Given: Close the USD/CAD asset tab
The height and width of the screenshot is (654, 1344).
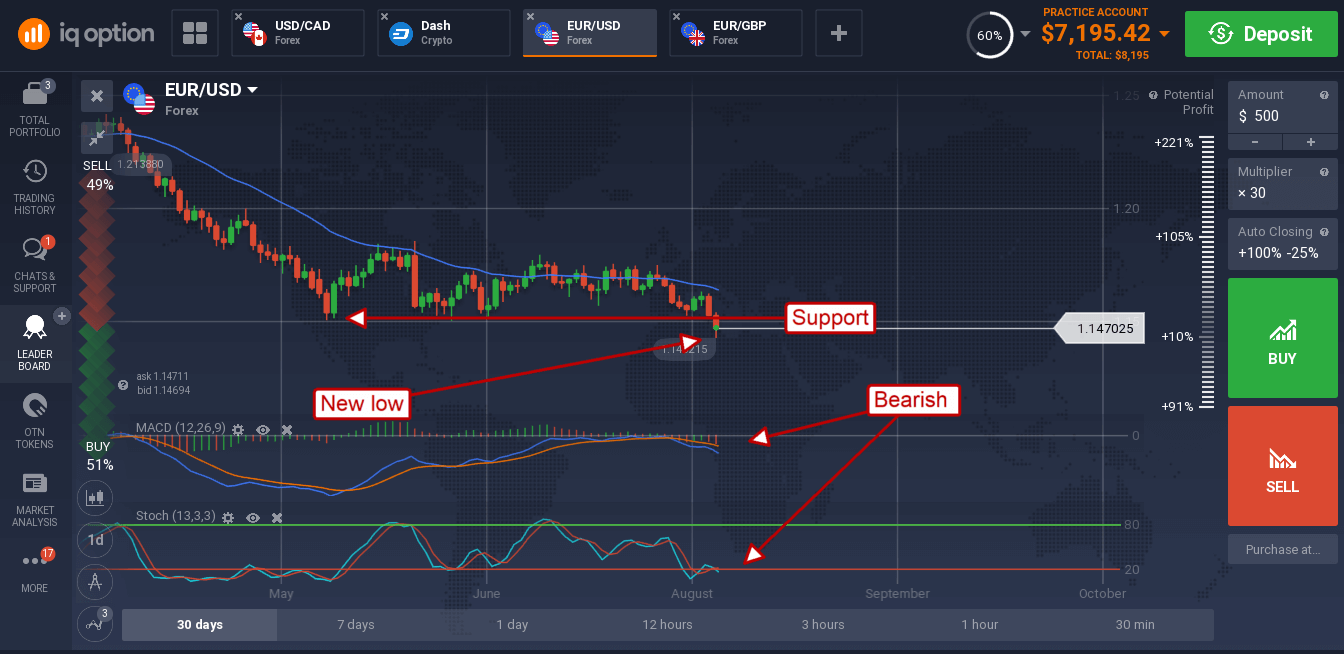Looking at the screenshot, I should (x=238, y=17).
